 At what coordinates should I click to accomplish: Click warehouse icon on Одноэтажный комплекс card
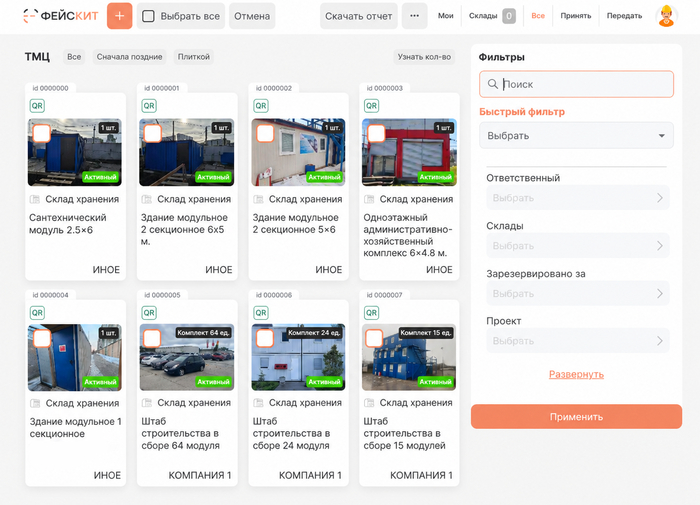click(x=369, y=199)
